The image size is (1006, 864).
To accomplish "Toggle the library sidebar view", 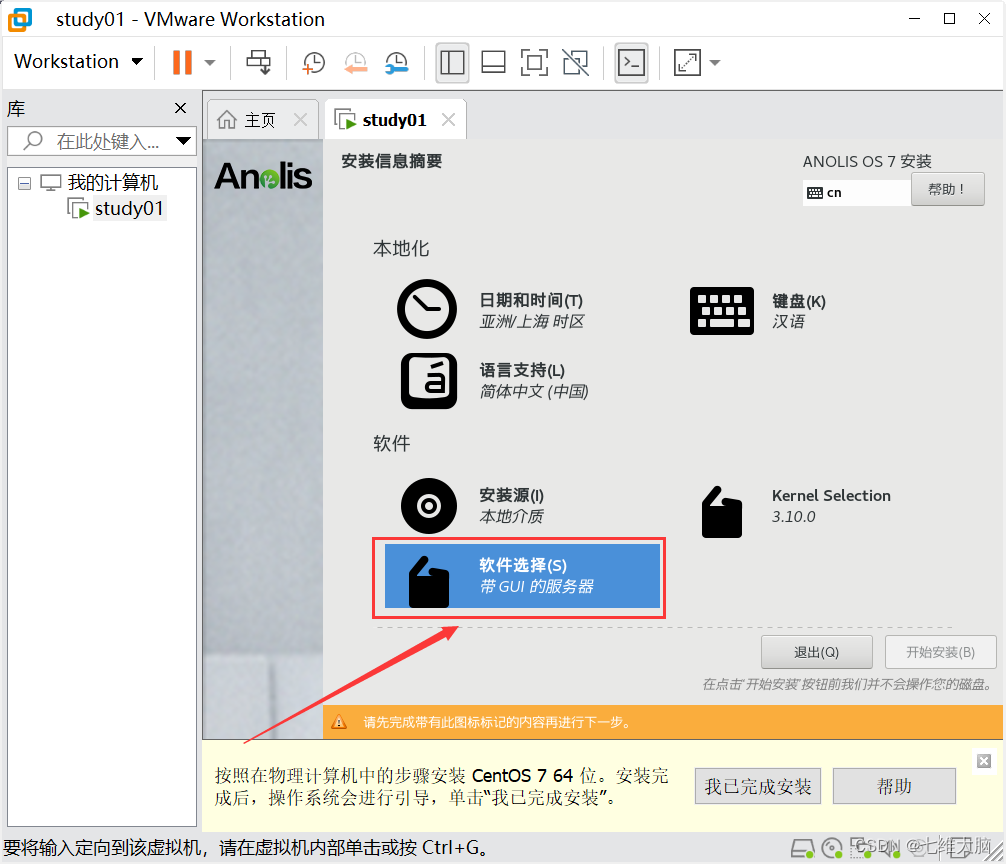I will 452,63.
